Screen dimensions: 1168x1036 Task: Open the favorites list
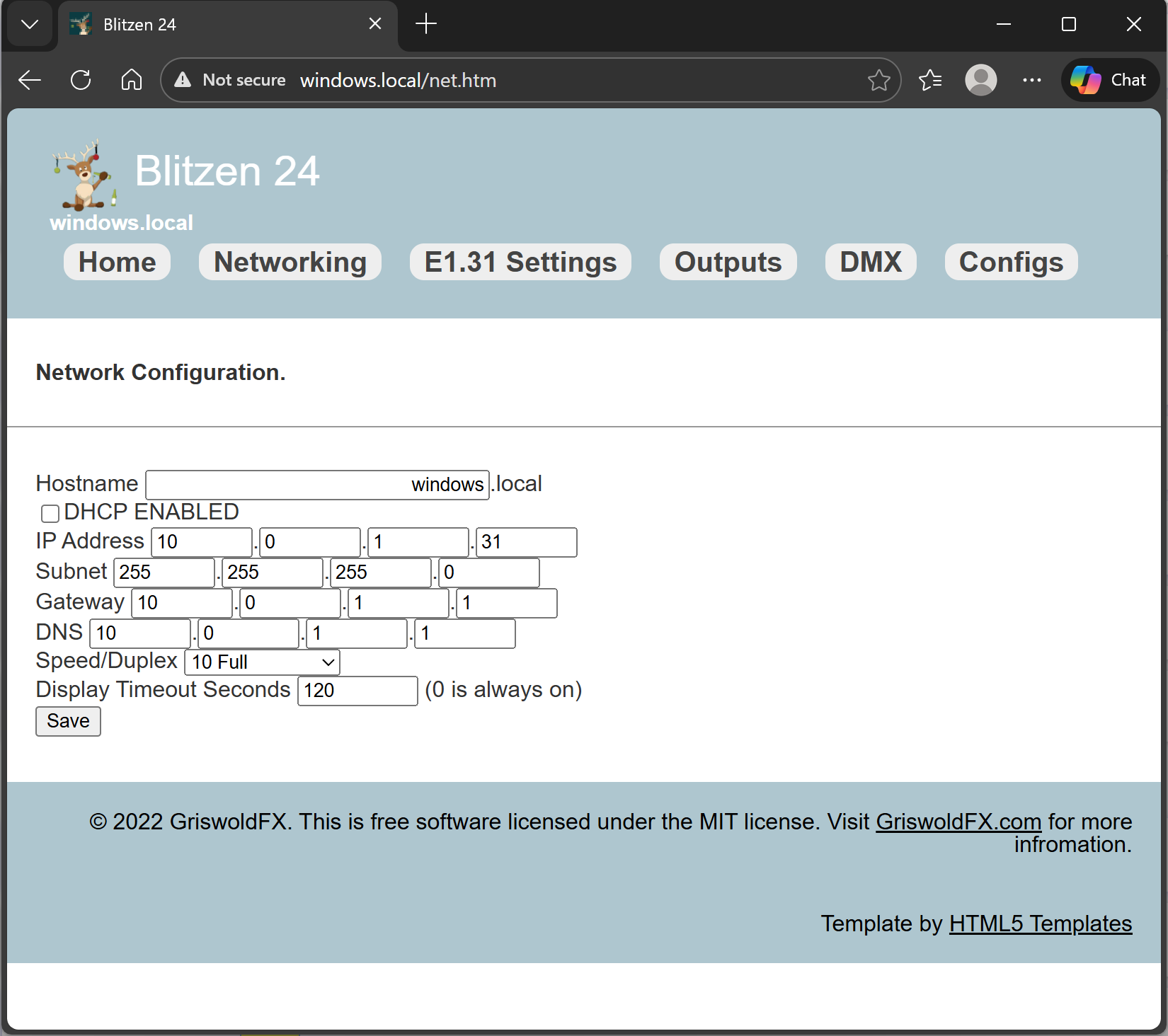930,80
